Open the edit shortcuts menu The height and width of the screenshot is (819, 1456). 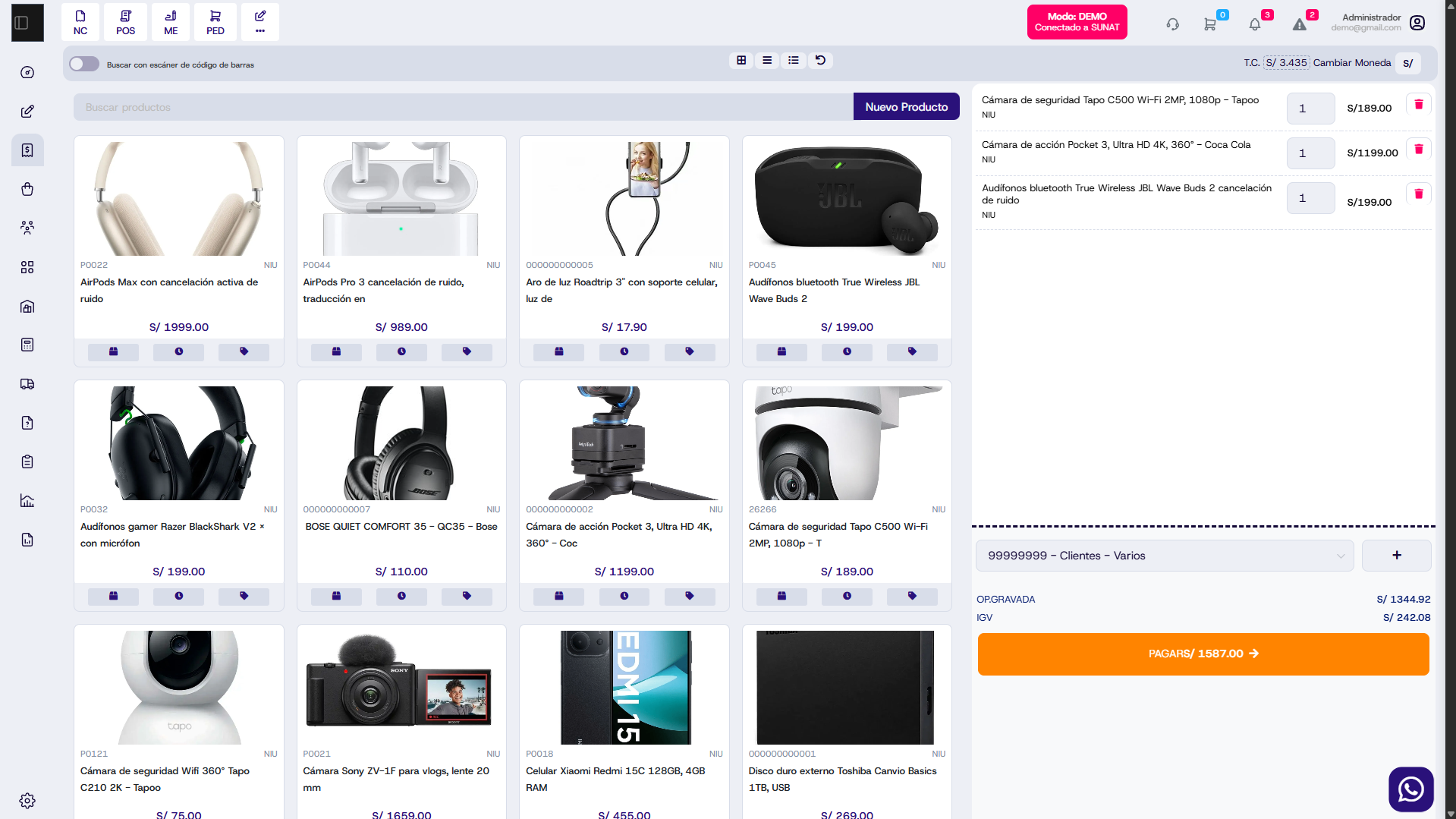pyautogui.click(x=260, y=23)
